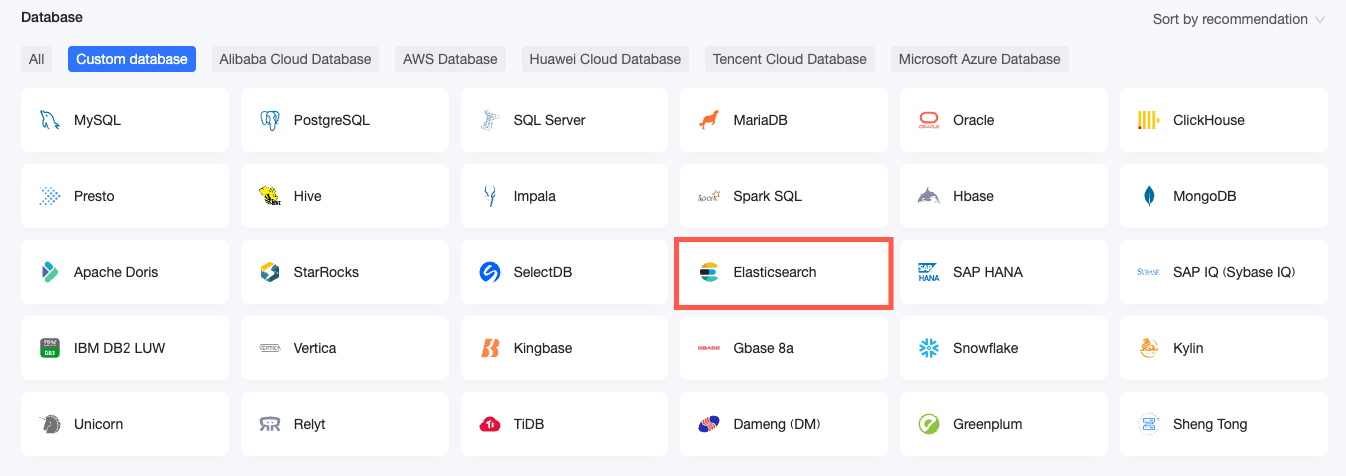The image size is (1346, 476).
Task: Click the SAP IQ (Sybase IQ) label
Action: click(x=1234, y=272)
